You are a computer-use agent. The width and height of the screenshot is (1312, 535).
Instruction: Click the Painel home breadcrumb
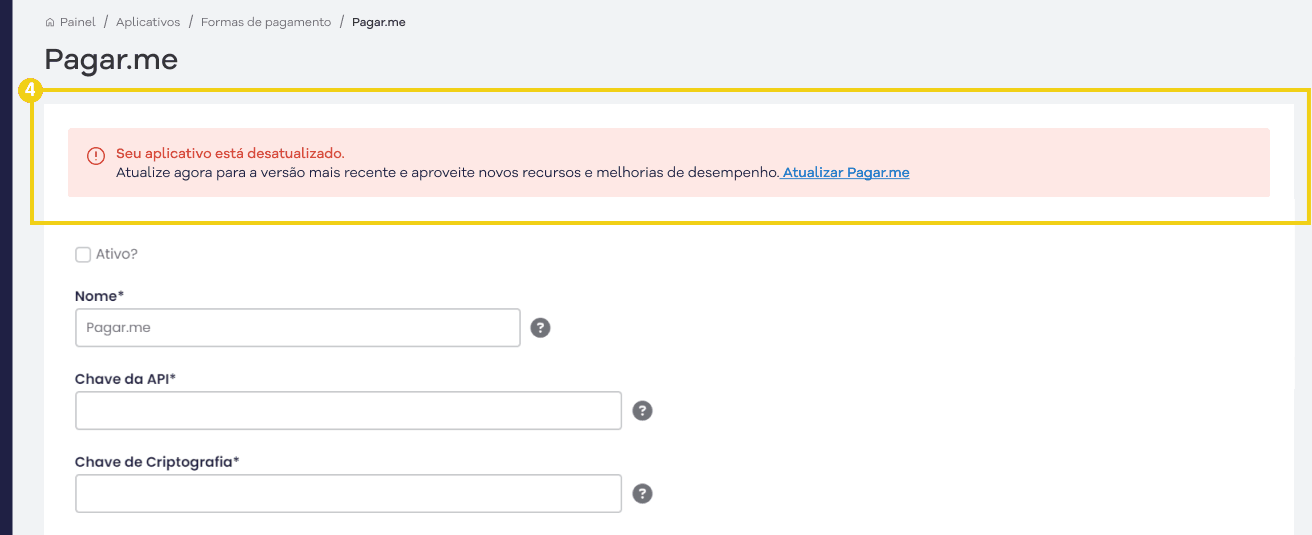click(70, 22)
